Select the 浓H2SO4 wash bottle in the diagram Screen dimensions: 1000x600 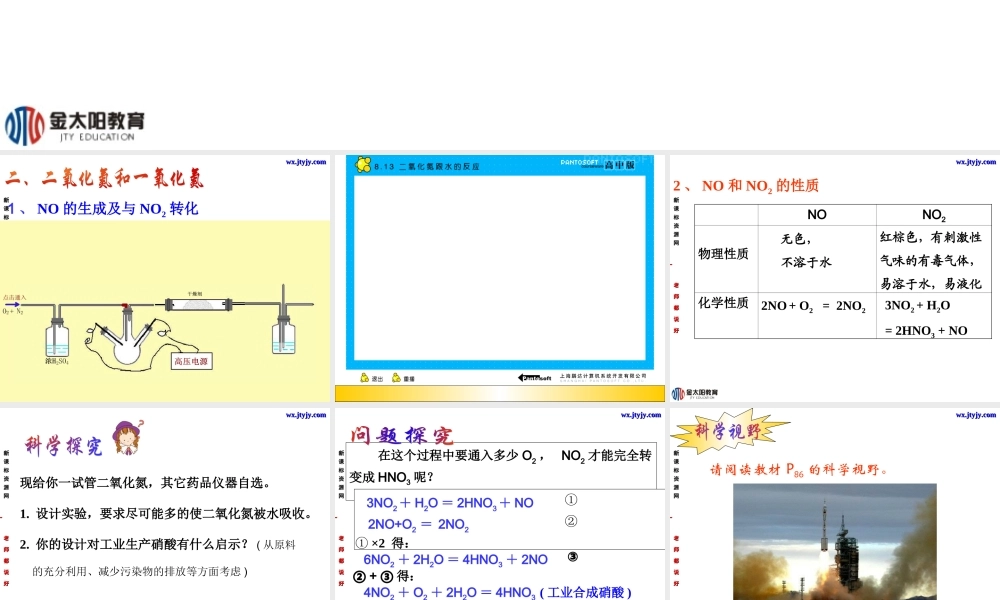(x=57, y=339)
